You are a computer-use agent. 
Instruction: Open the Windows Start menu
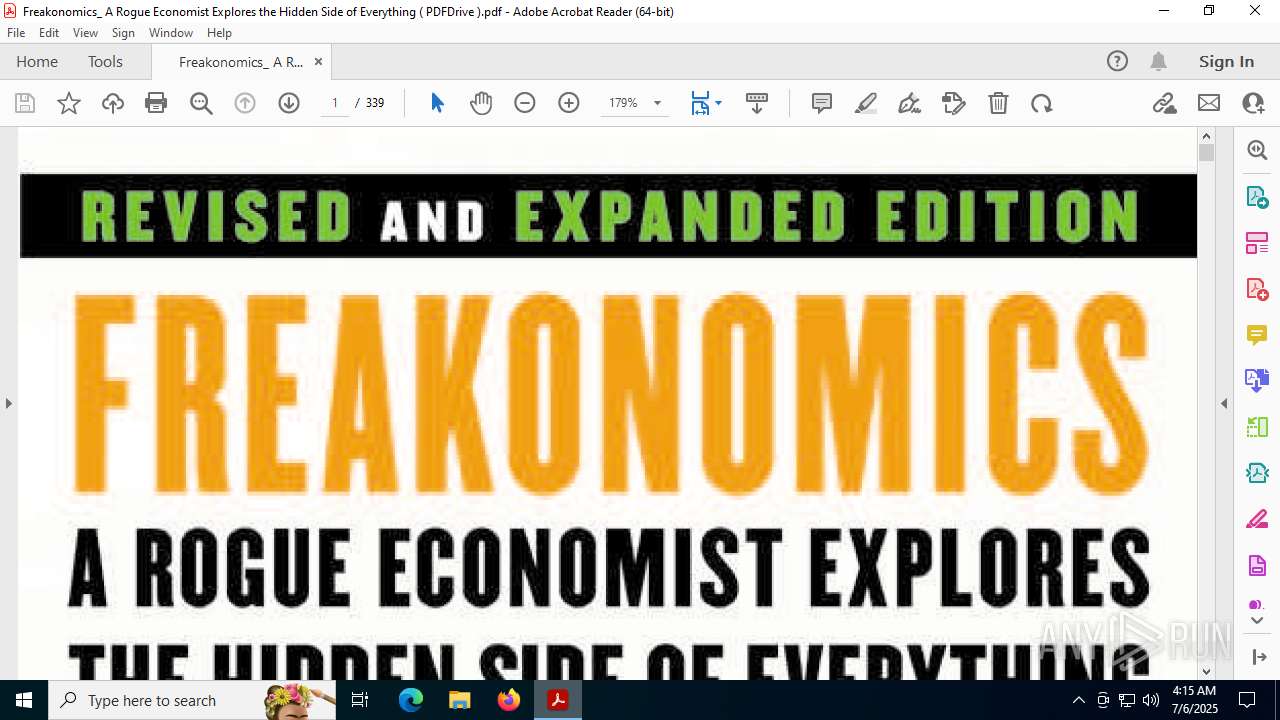coord(24,700)
